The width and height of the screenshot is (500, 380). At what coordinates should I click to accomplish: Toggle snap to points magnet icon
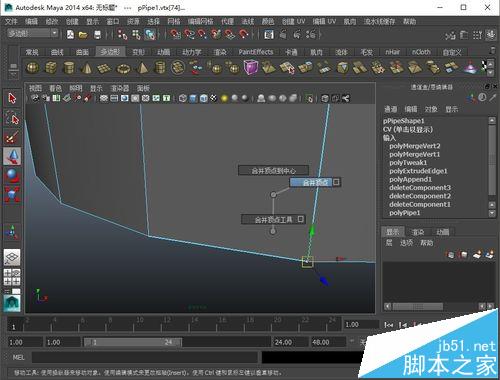(x=202, y=34)
